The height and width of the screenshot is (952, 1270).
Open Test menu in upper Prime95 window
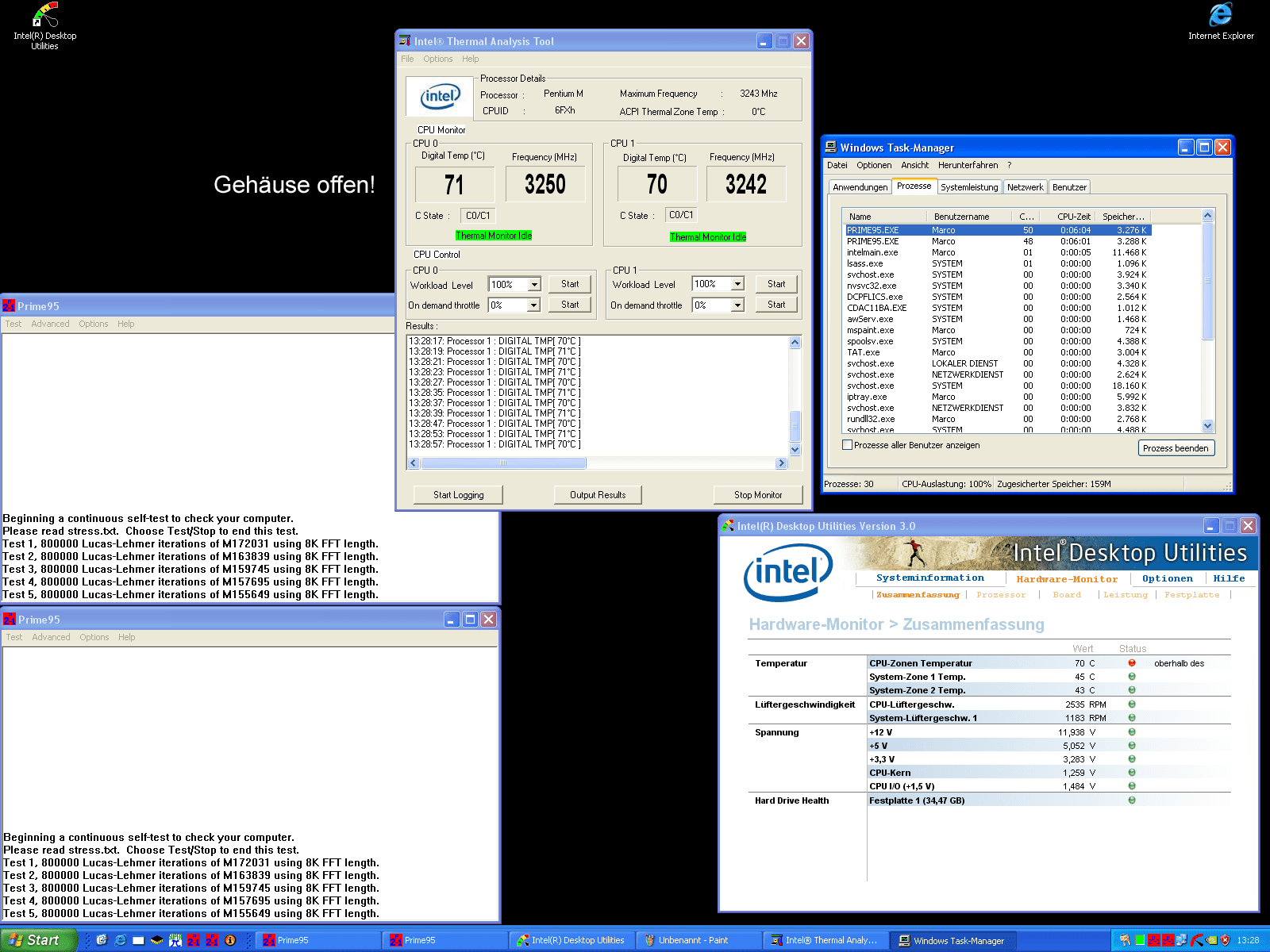[13, 324]
